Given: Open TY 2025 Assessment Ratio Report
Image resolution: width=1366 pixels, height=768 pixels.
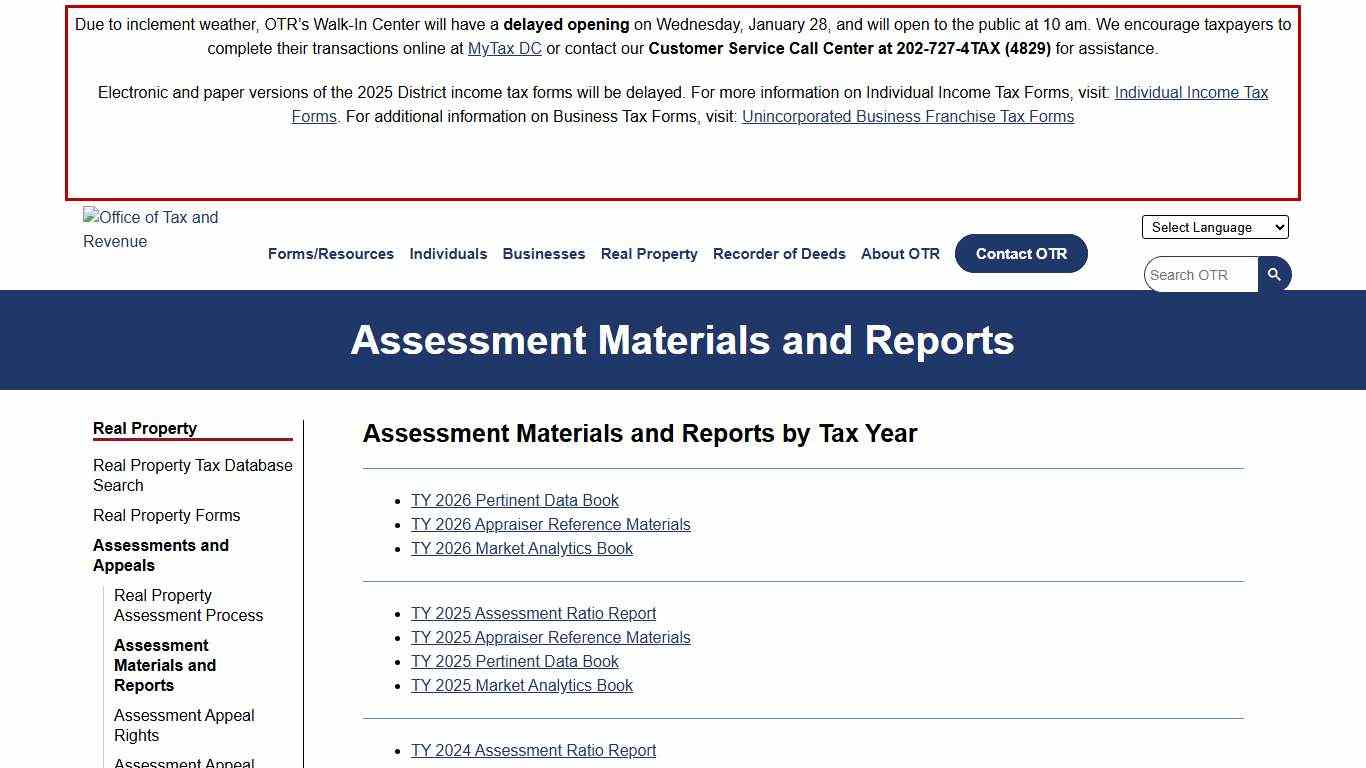Looking at the screenshot, I should point(534,613).
